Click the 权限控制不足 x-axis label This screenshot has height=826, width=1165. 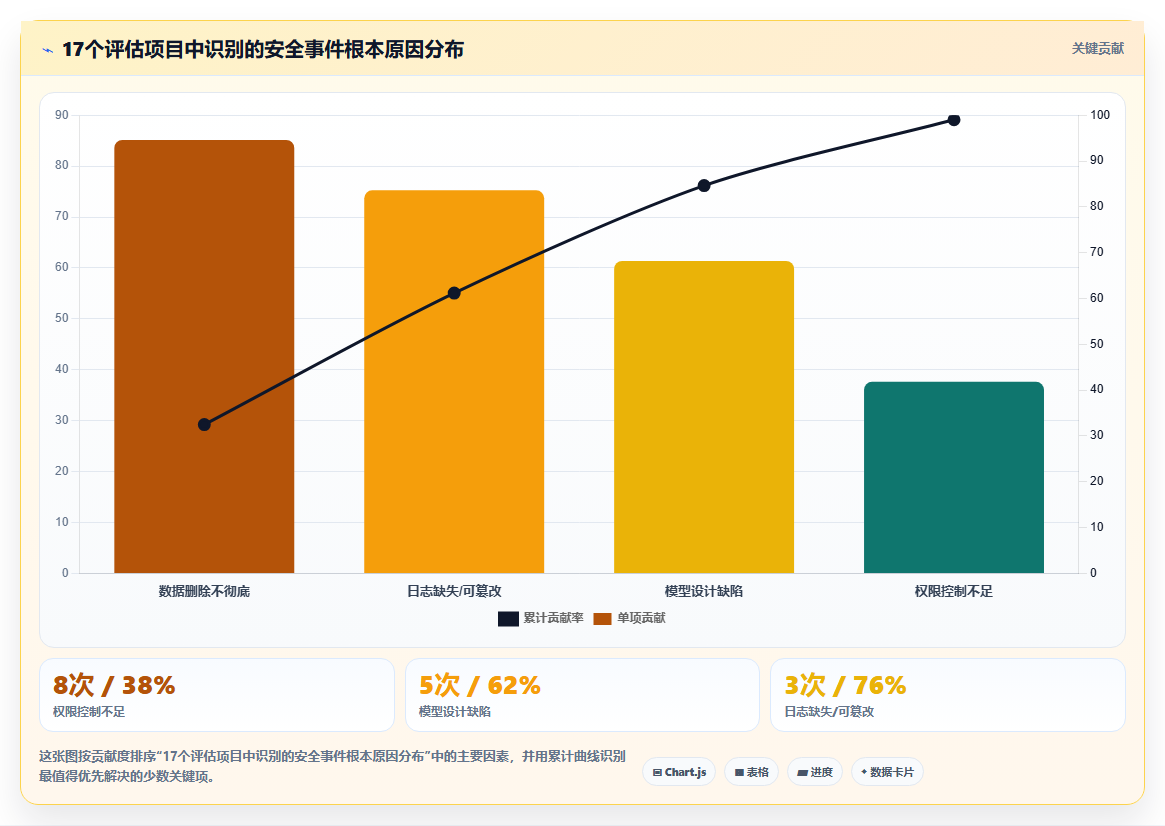click(x=954, y=591)
